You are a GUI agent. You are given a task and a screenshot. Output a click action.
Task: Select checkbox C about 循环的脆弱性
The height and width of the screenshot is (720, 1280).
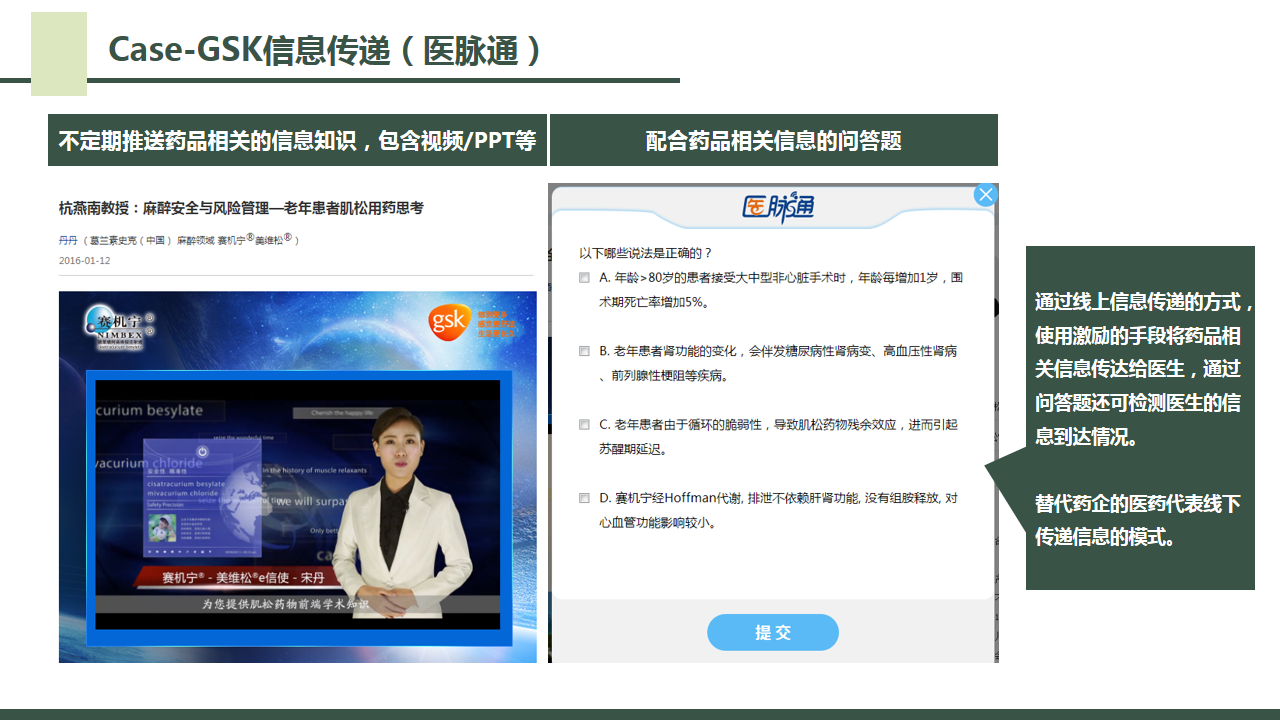pos(584,425)
